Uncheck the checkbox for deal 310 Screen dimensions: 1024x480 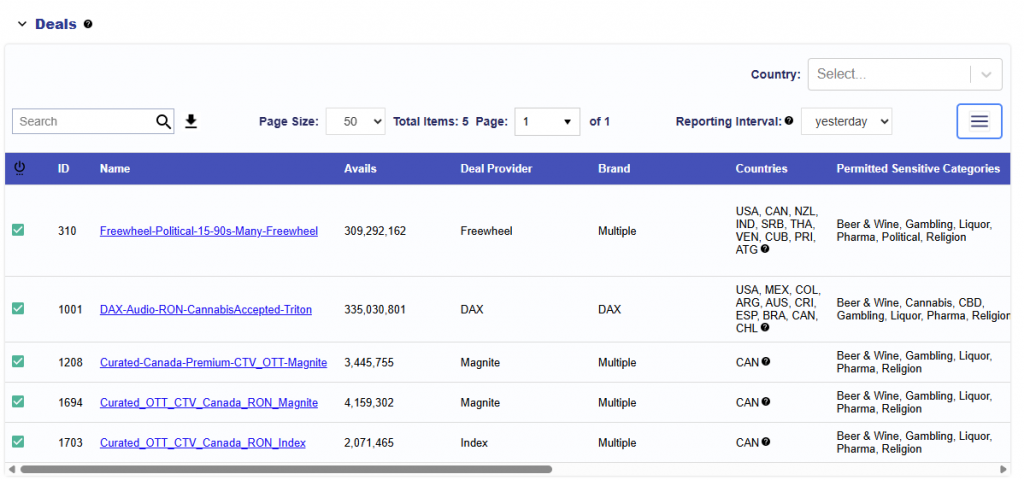pyautogui.click(x=18, y=230)
